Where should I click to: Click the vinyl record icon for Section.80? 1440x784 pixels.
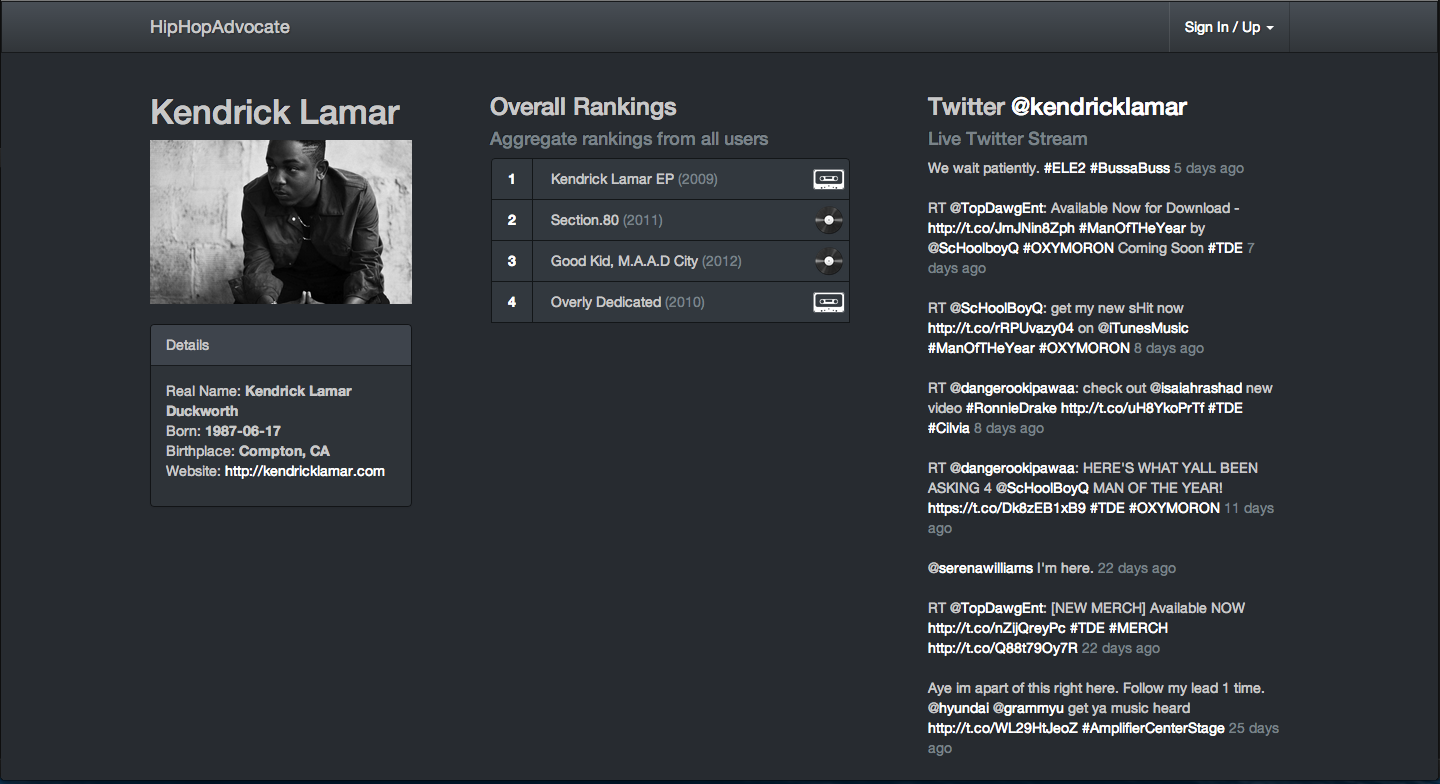828,220
